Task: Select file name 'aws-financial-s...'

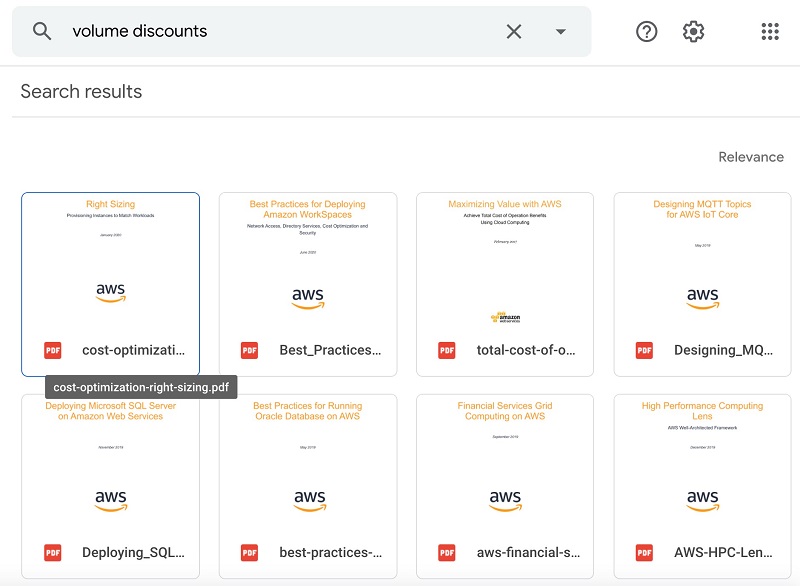Action: 529,553
